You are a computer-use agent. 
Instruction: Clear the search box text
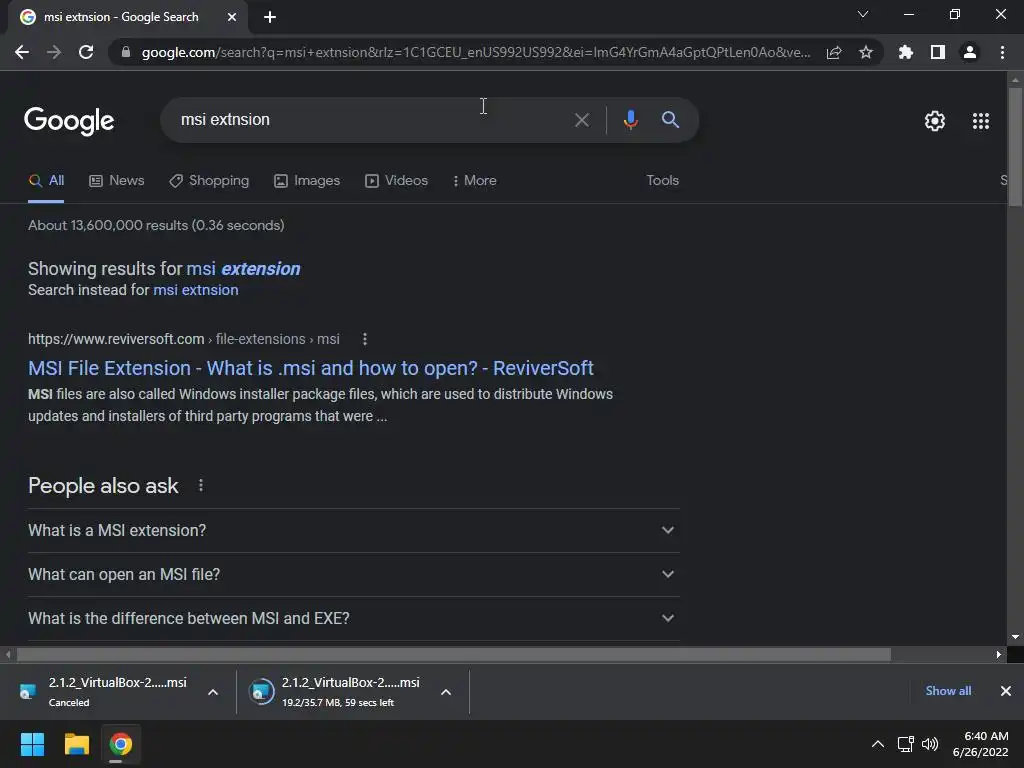pos(581,120)
